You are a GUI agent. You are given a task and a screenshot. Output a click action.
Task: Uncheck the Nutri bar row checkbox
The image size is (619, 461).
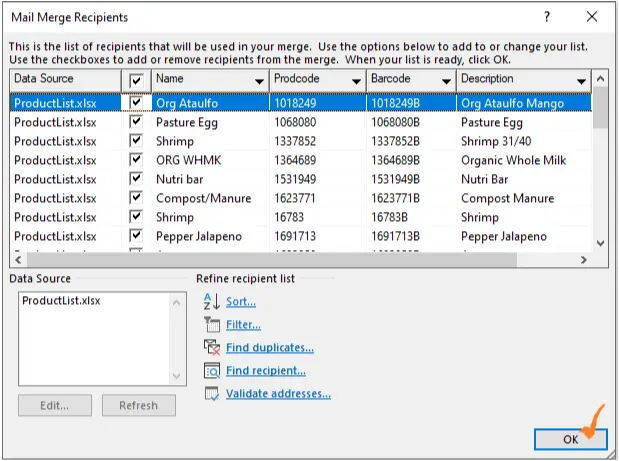(x=136, y=178)
